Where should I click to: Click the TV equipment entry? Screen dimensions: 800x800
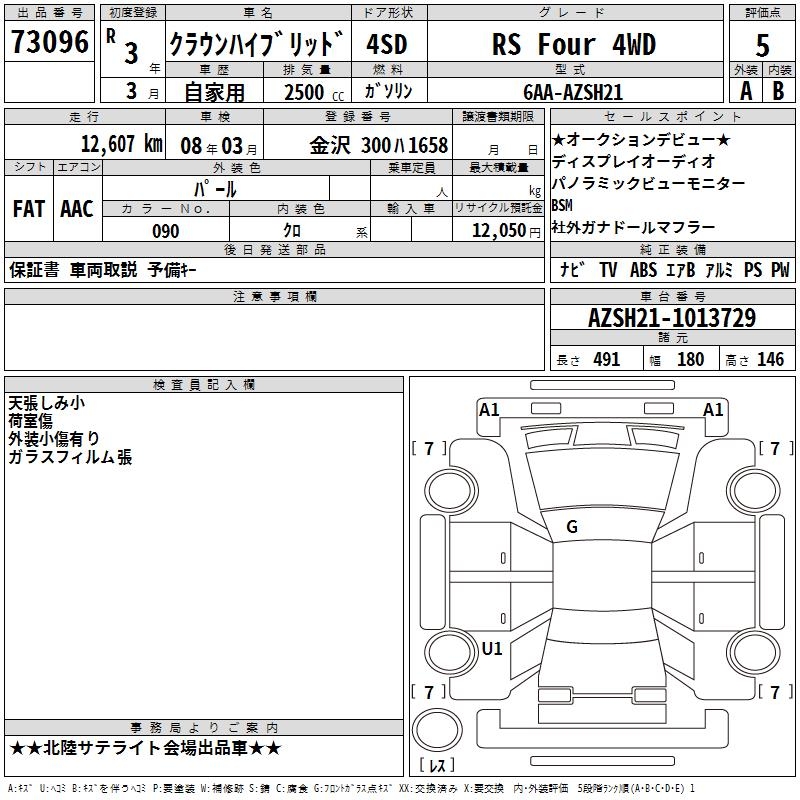pyautogui.click(x=608, y=270)
